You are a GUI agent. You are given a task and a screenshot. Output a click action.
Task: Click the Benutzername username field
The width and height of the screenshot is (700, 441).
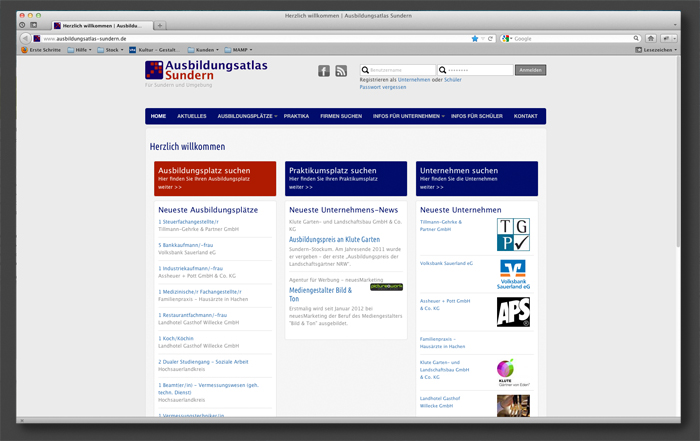pyautogui.click(x=398, y=70)
